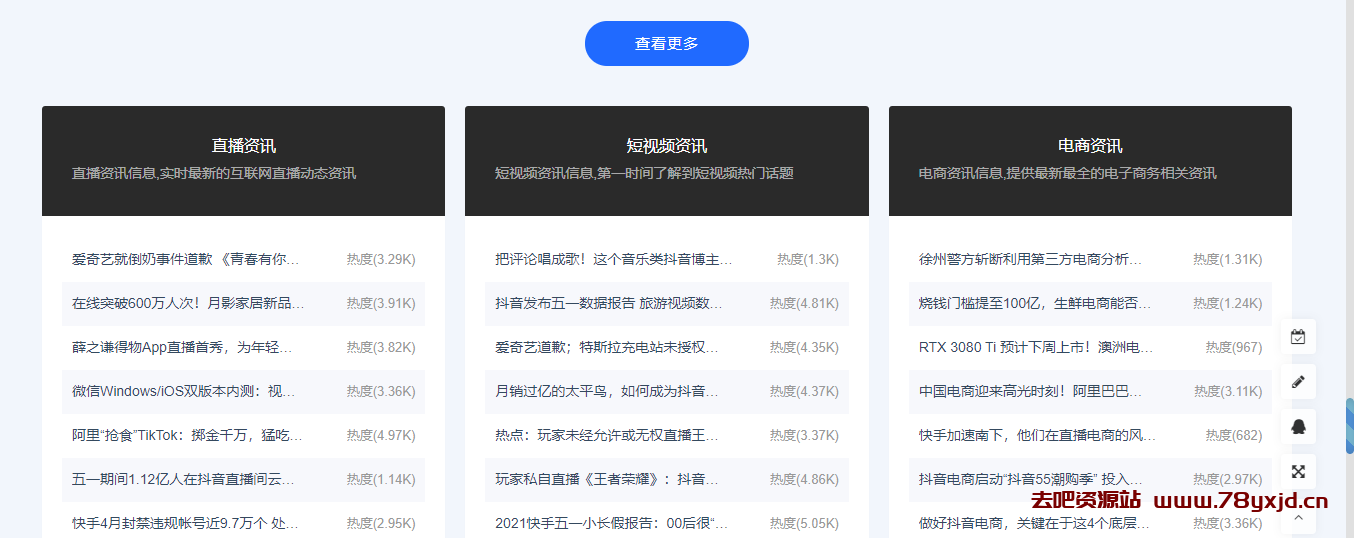Open article RTX 3080 Ti 预计下周上市！澳洲电...

click(1036, 347)
